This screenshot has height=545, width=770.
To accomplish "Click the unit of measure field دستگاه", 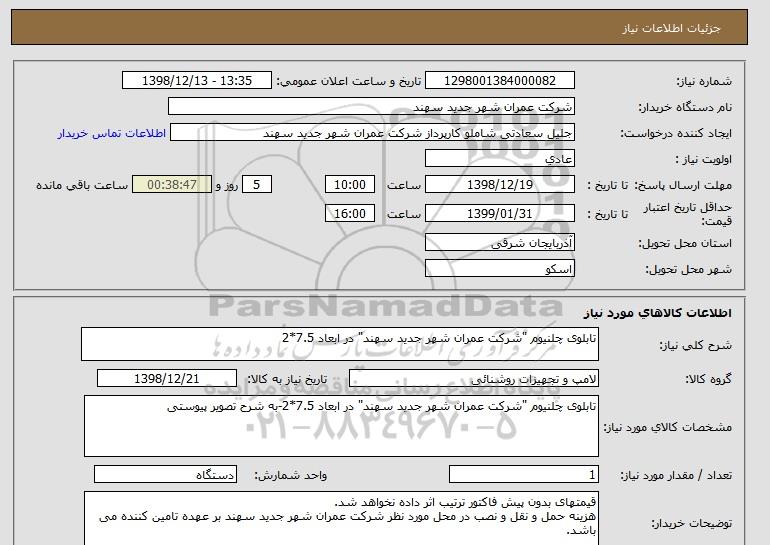I will point(165,474).
